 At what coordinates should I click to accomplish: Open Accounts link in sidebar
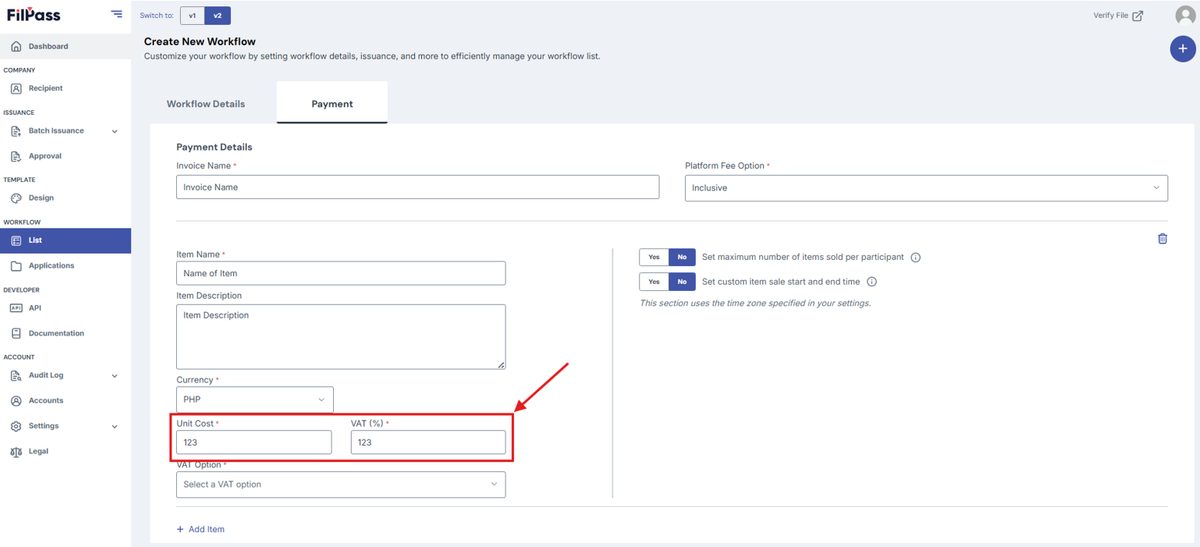pos(46,401)
